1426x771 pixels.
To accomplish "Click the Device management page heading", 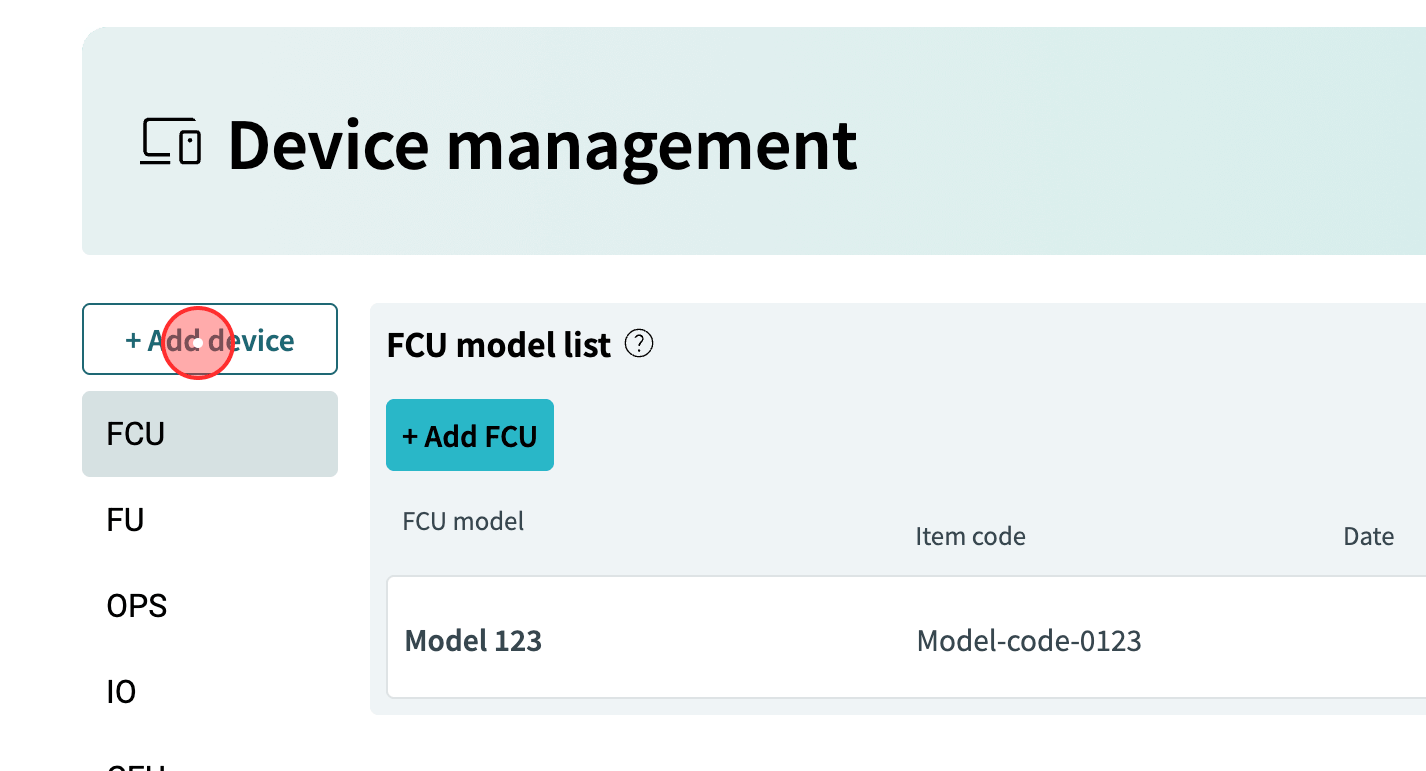I will [542, 145].
